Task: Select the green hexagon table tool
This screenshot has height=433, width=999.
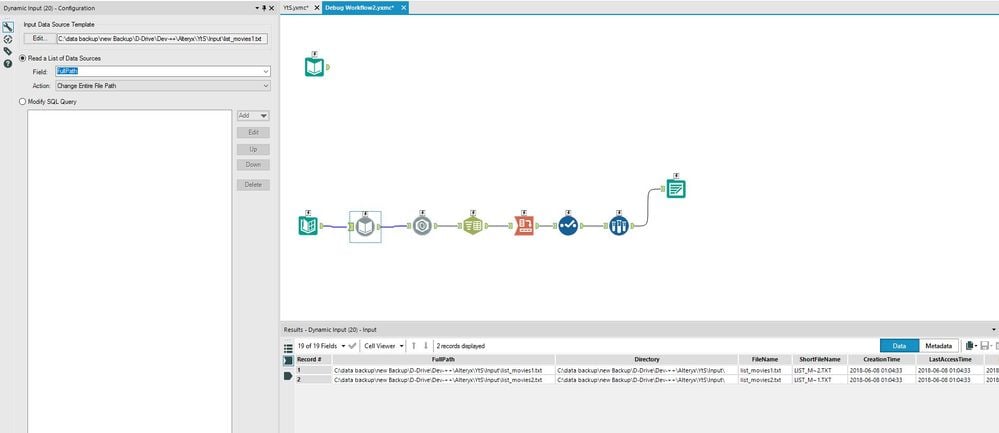Action: (x=472, y=225)
